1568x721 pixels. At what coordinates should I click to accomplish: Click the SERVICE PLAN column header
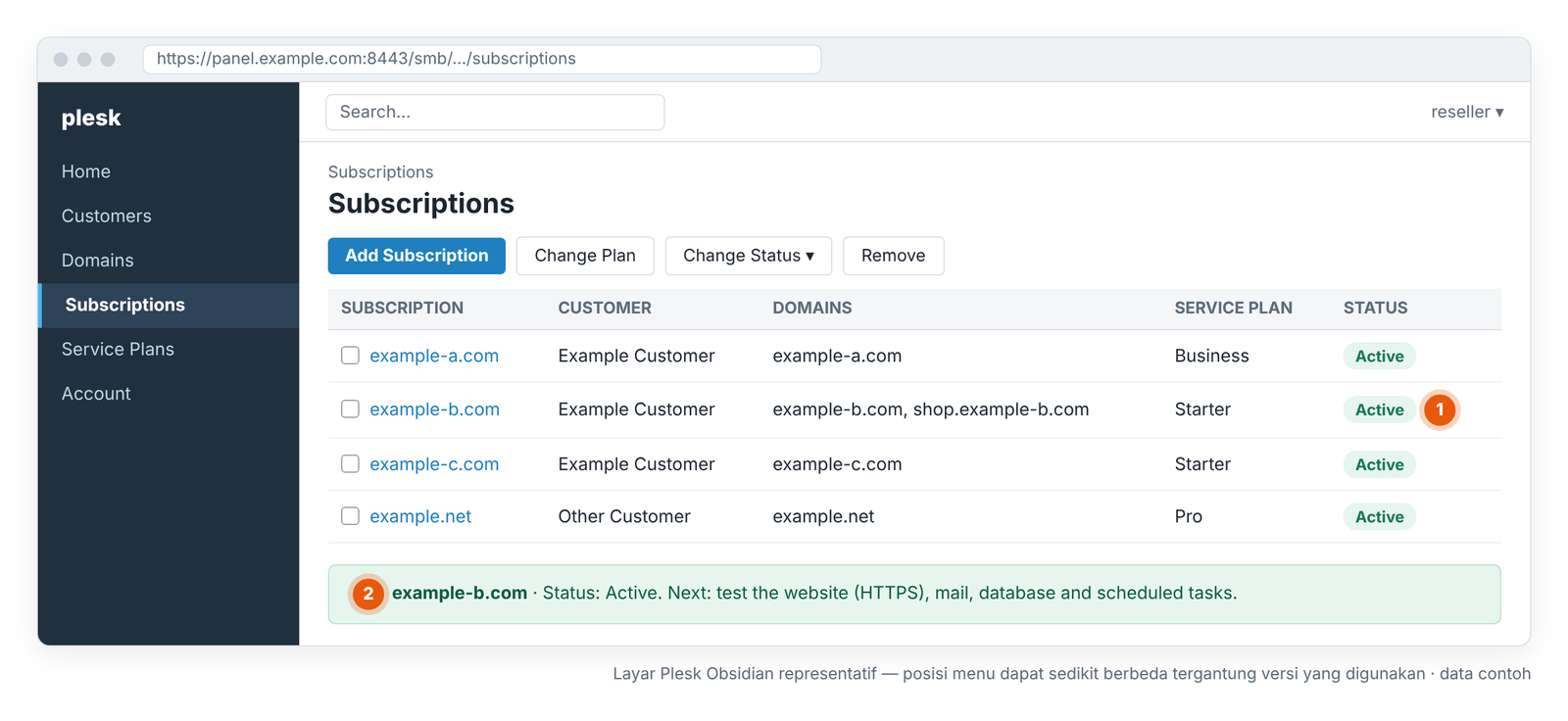1233,308
